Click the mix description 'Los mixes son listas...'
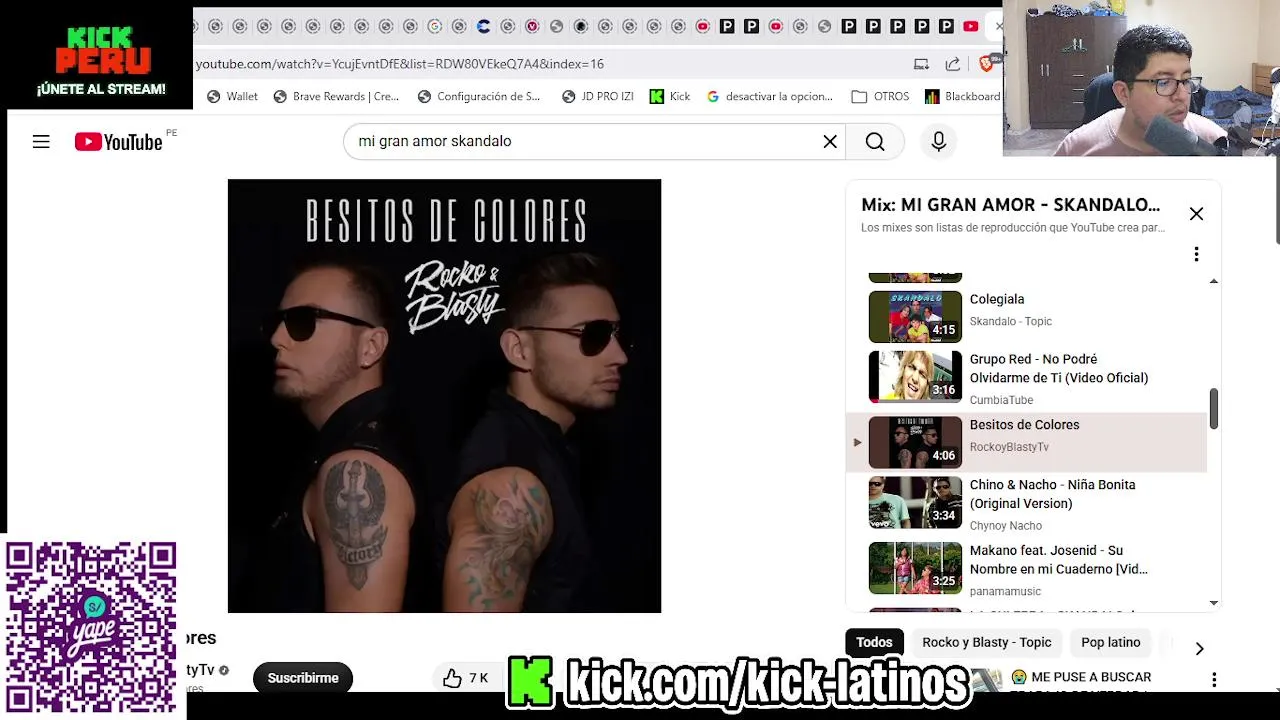Screen dimensions: 1280x720 coord(1013,228)
